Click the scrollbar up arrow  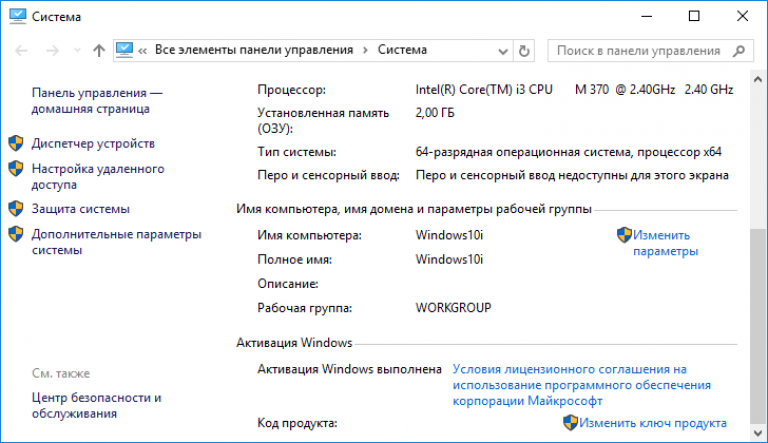pos(758,79)
